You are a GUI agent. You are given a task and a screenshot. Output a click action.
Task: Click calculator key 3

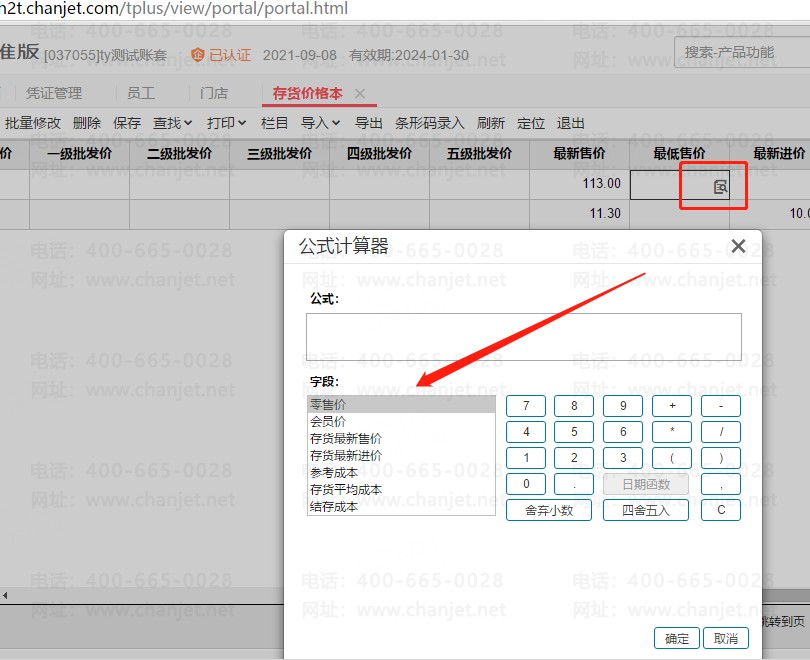623,458
